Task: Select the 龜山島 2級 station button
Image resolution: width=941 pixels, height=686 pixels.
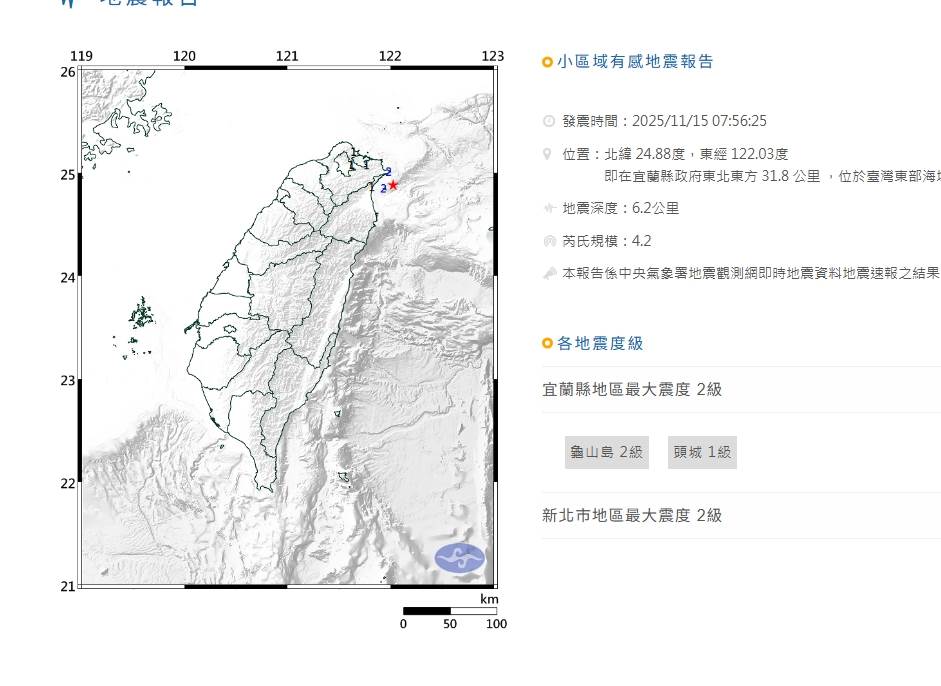Action: (x=606, y=452)
